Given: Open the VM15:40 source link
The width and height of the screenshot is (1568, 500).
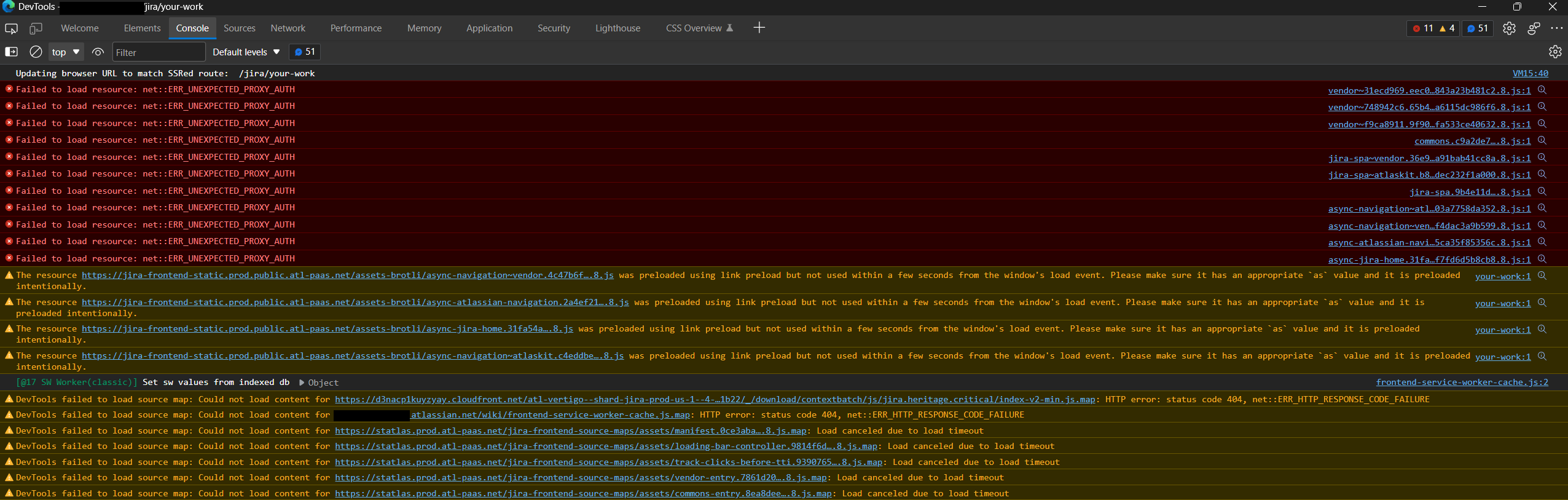Looking at the screenshot, I should click(1531, 73).
